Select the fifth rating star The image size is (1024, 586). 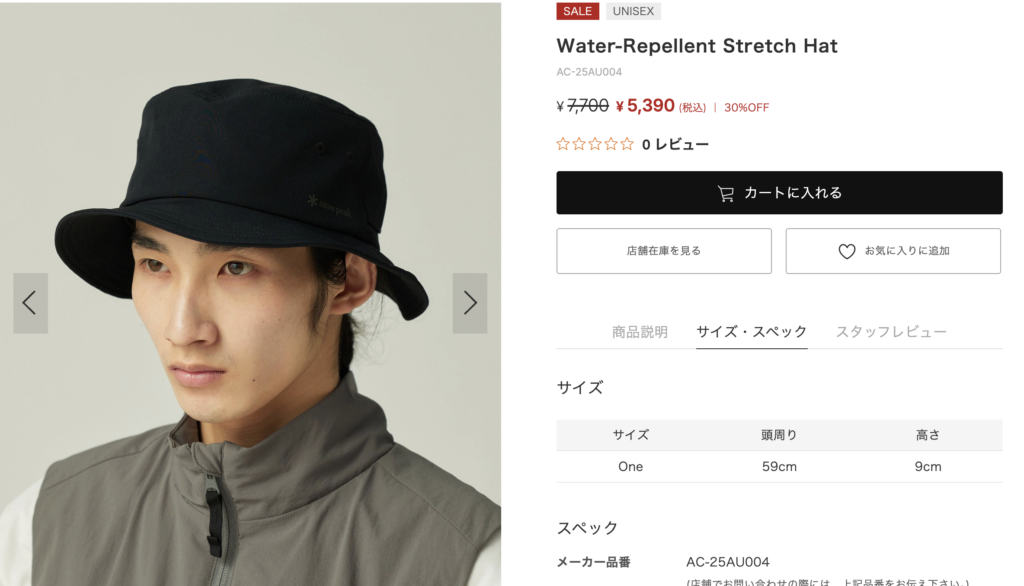pos(627,144)
